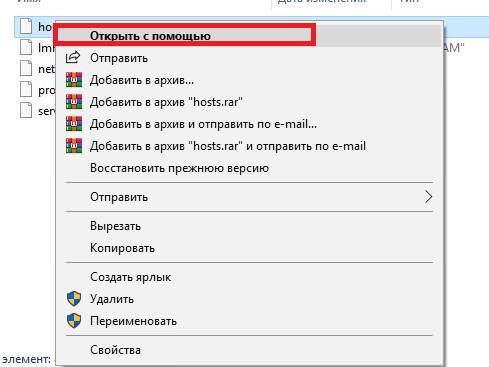
Task: Choose 'Добавить в архив...' menu entry
Action: 250,80
